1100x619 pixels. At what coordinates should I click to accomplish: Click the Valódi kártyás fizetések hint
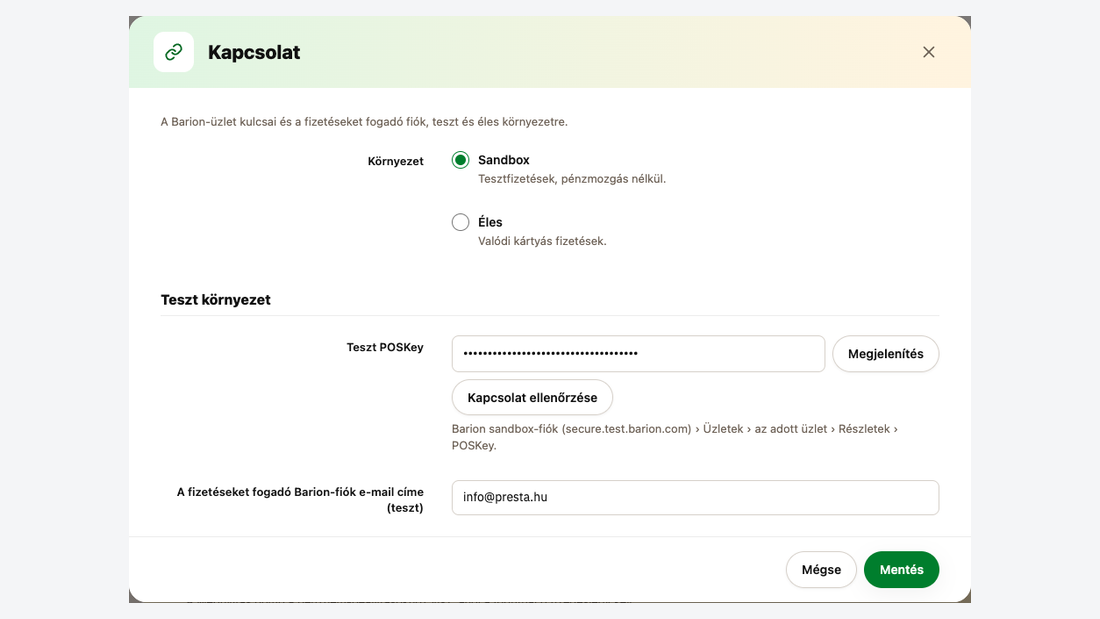click(x=542, y=241)
